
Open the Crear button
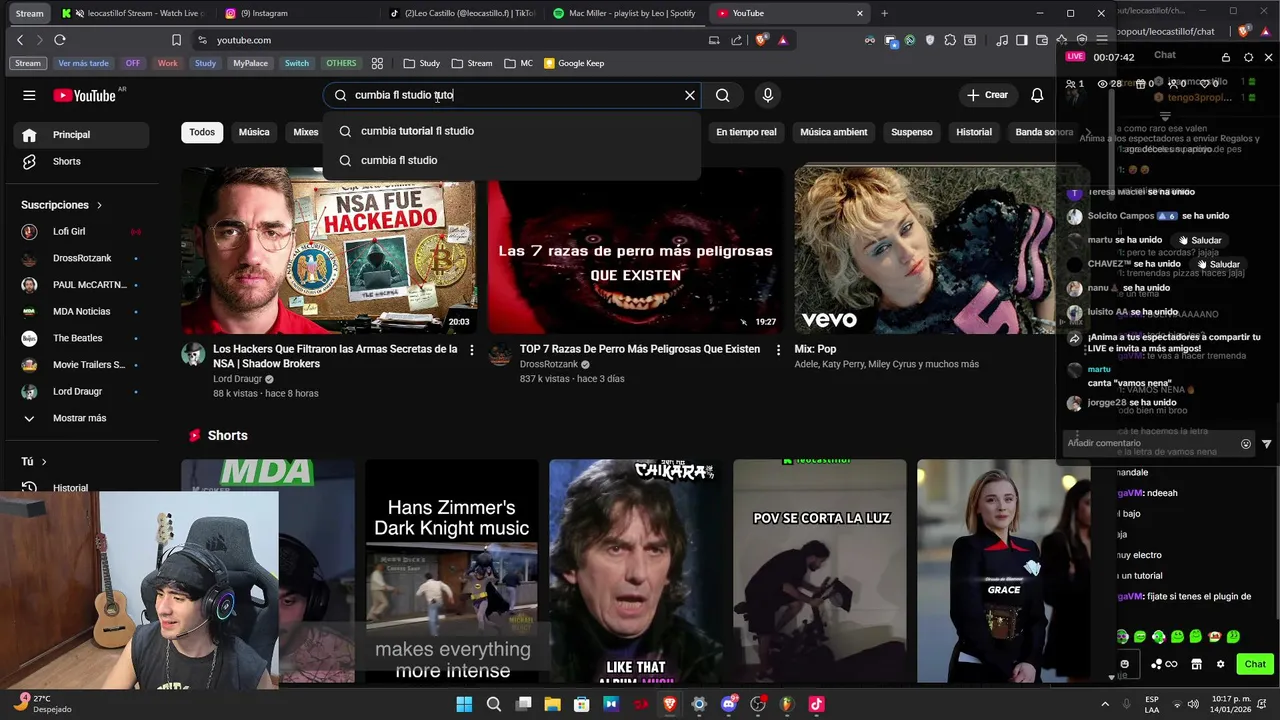(987, 95)
